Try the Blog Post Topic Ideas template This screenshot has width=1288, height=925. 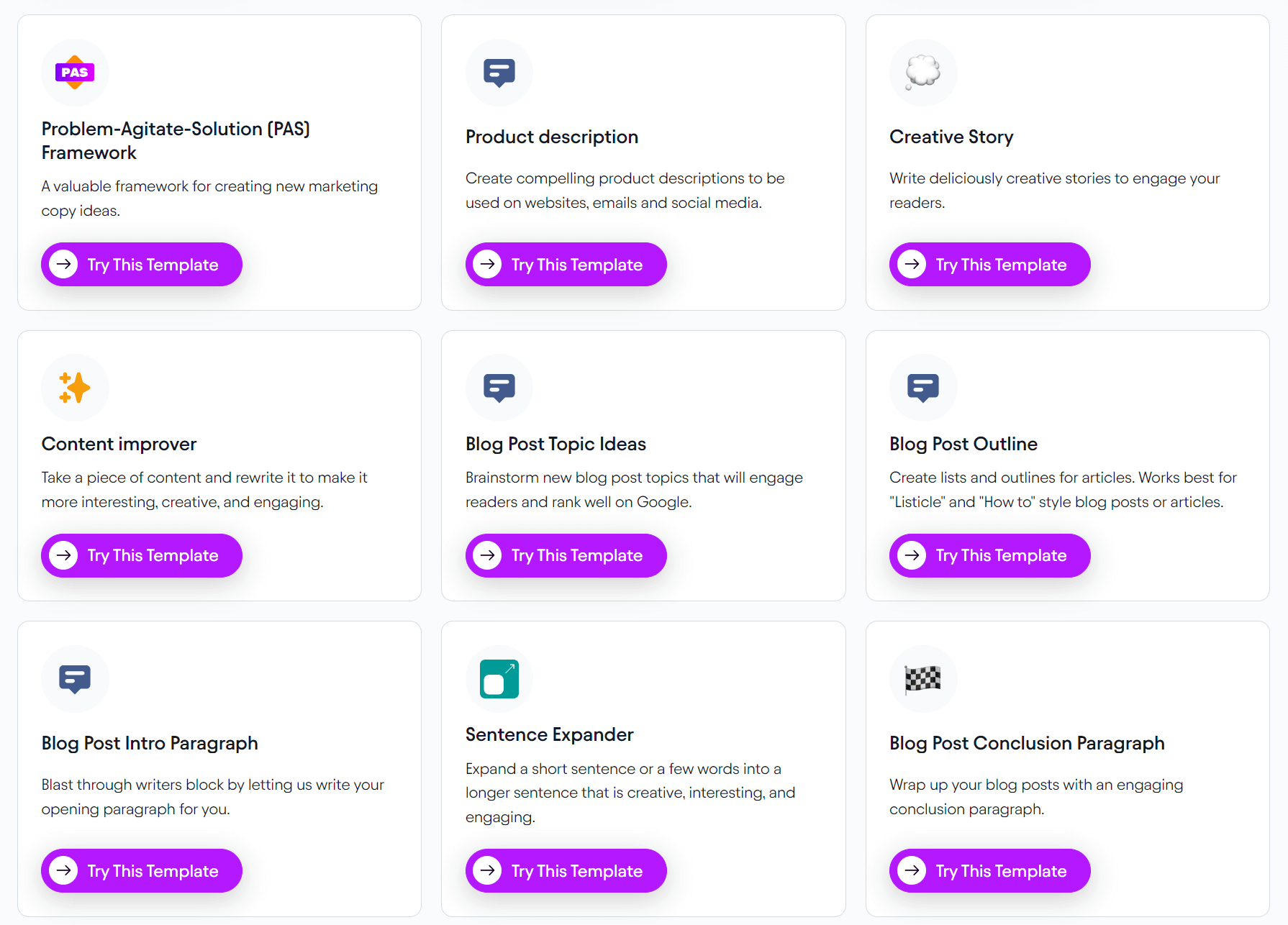coord(566,555)
